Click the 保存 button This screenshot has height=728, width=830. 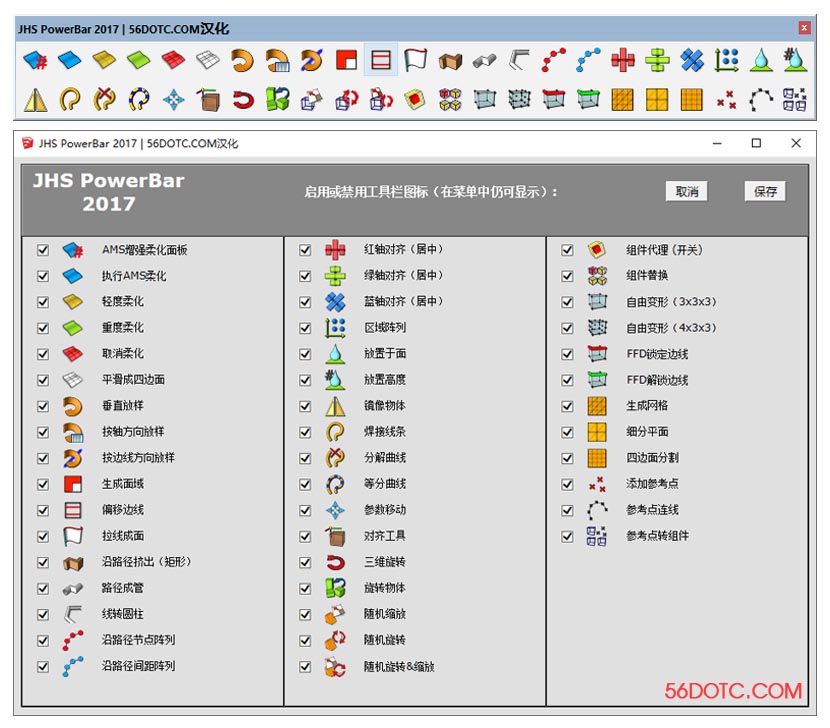pos(765,191)
